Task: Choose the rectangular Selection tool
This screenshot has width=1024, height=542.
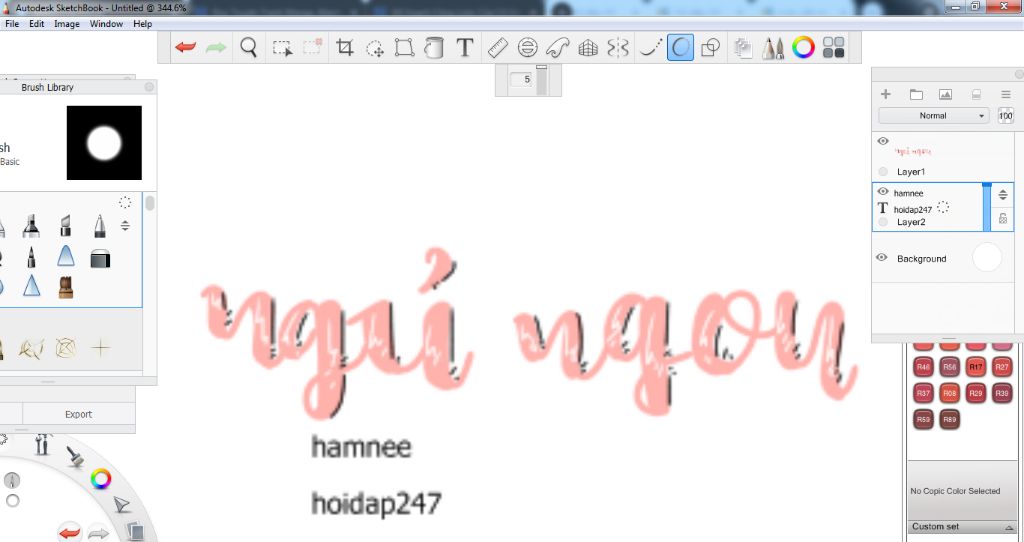Action: tap(282, 48)
